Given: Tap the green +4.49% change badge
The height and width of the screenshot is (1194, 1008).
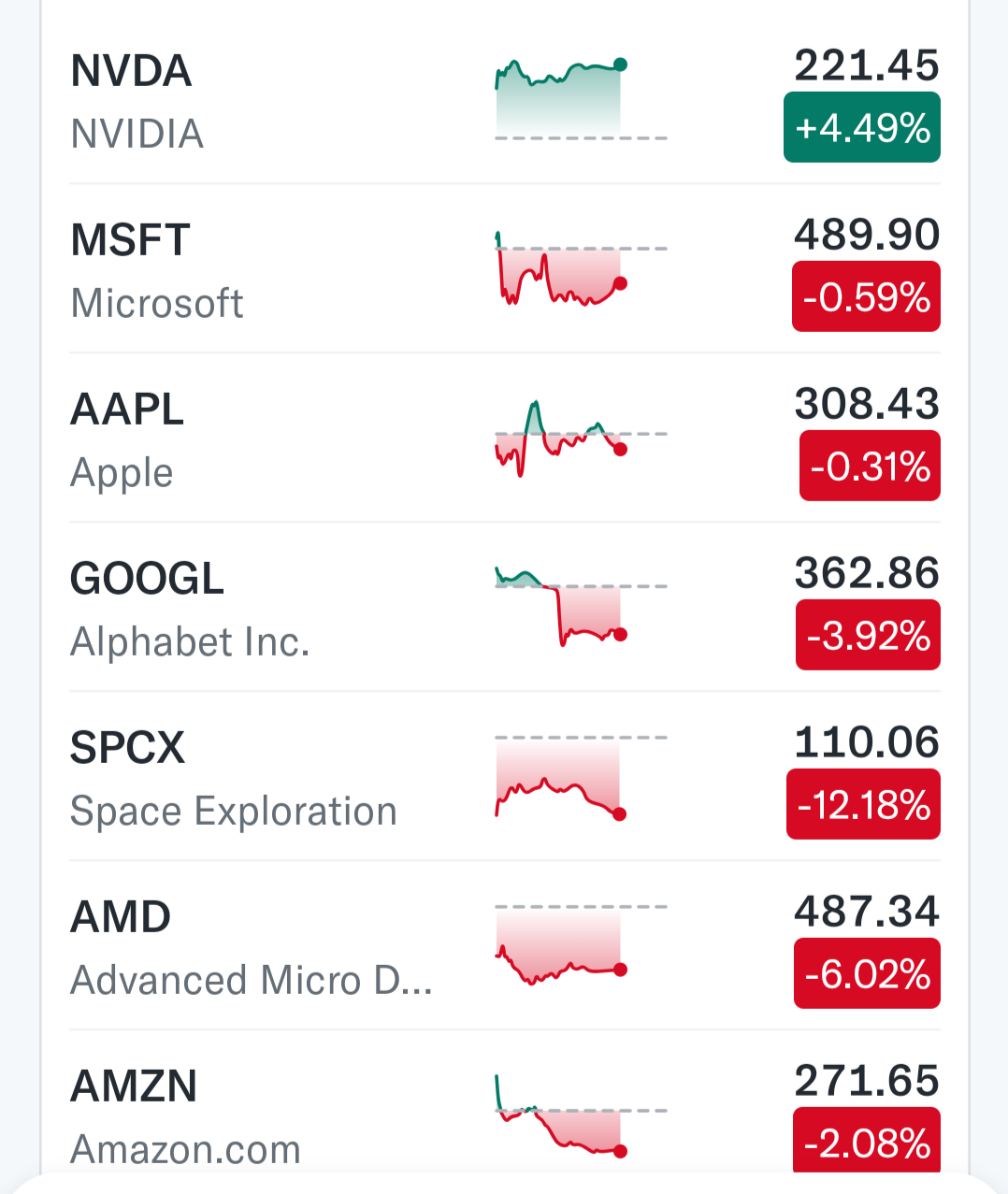Looking at the screenshot, I should 862,128.
